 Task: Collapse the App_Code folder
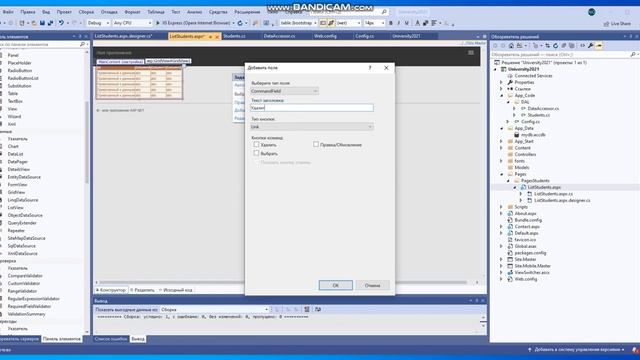[502, 96]
